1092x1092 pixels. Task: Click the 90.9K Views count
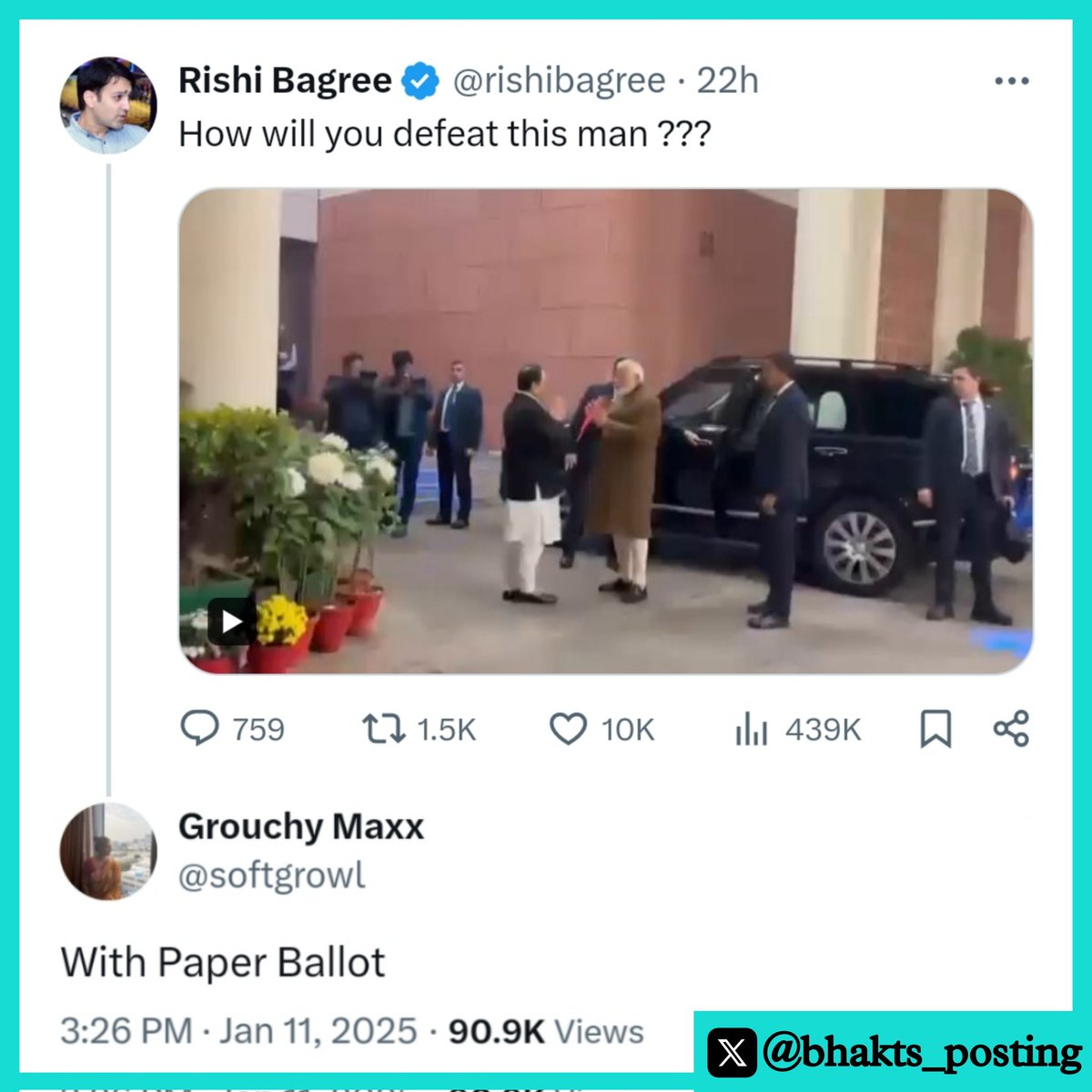(546, 1031)
